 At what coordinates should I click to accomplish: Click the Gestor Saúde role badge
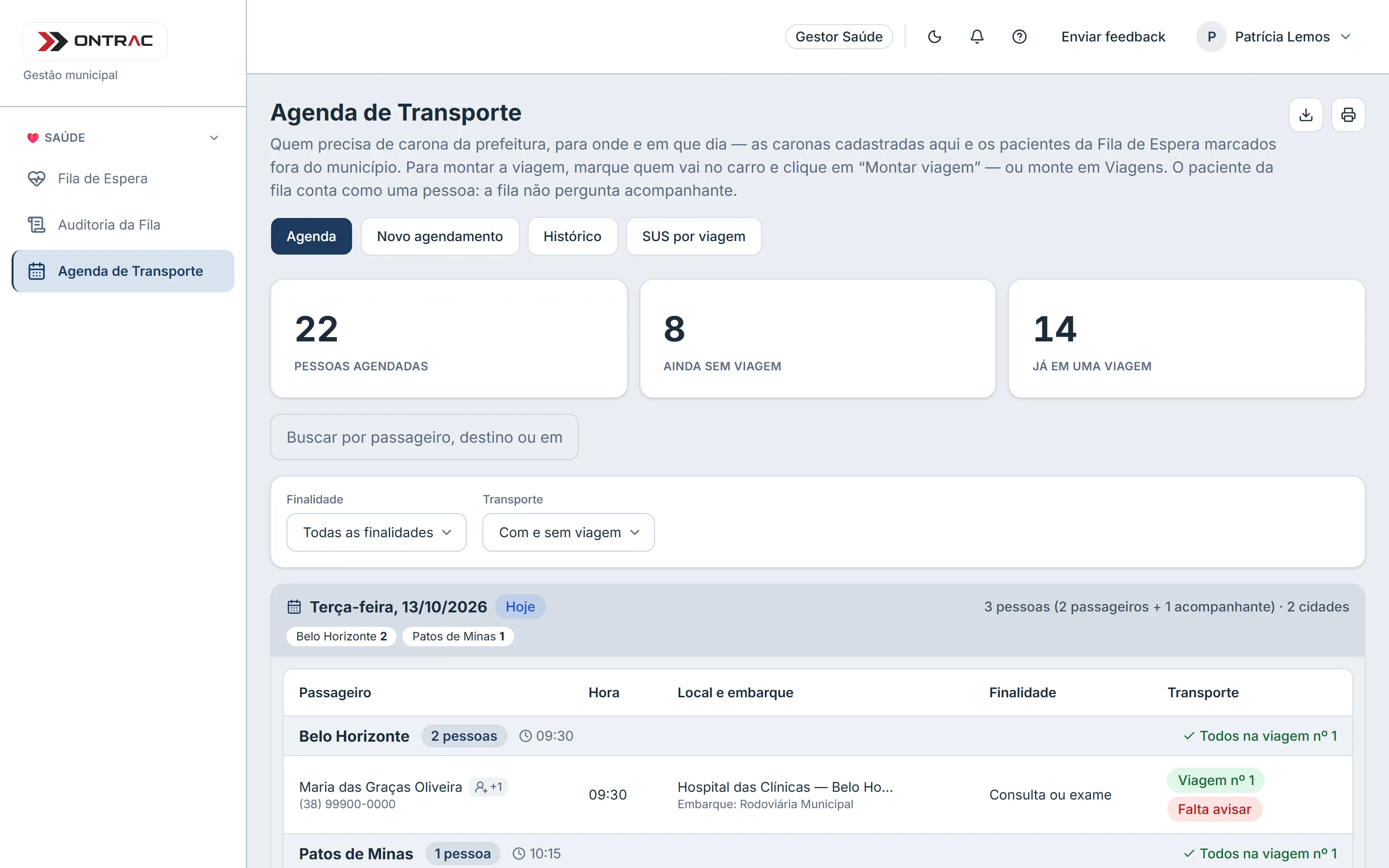tap(839, 37)
